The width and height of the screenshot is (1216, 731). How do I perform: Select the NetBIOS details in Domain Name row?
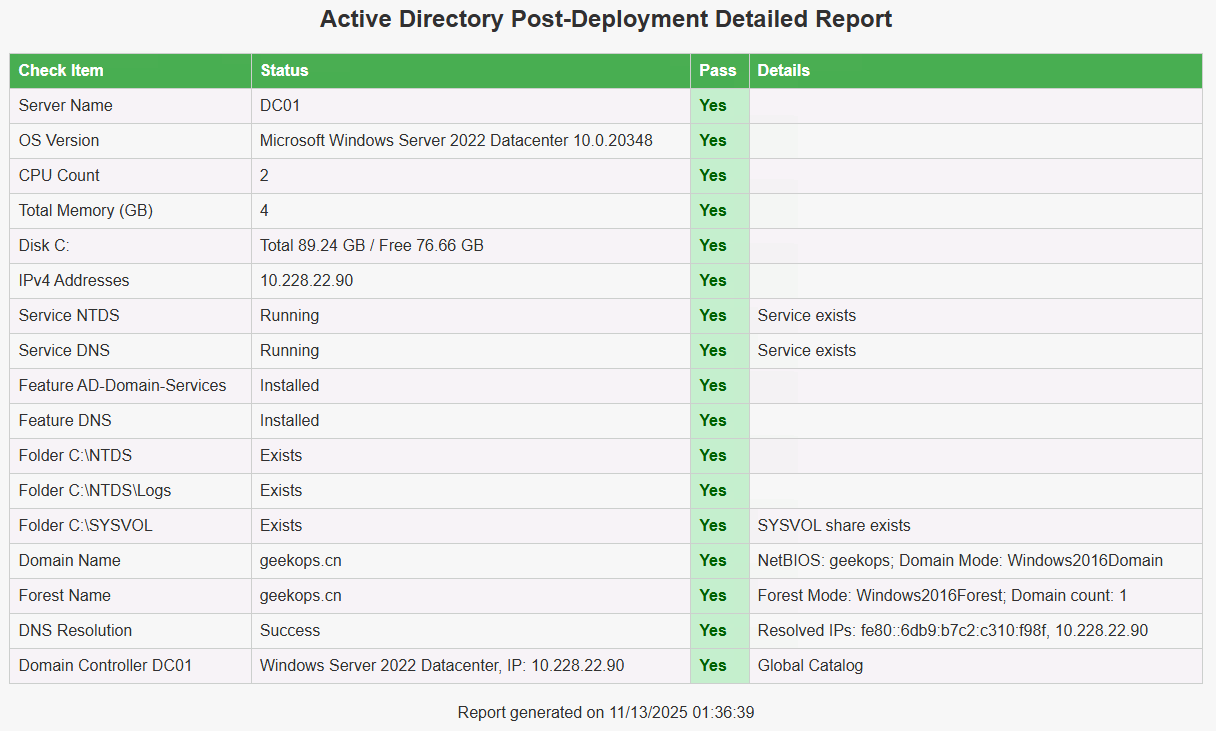960,560
